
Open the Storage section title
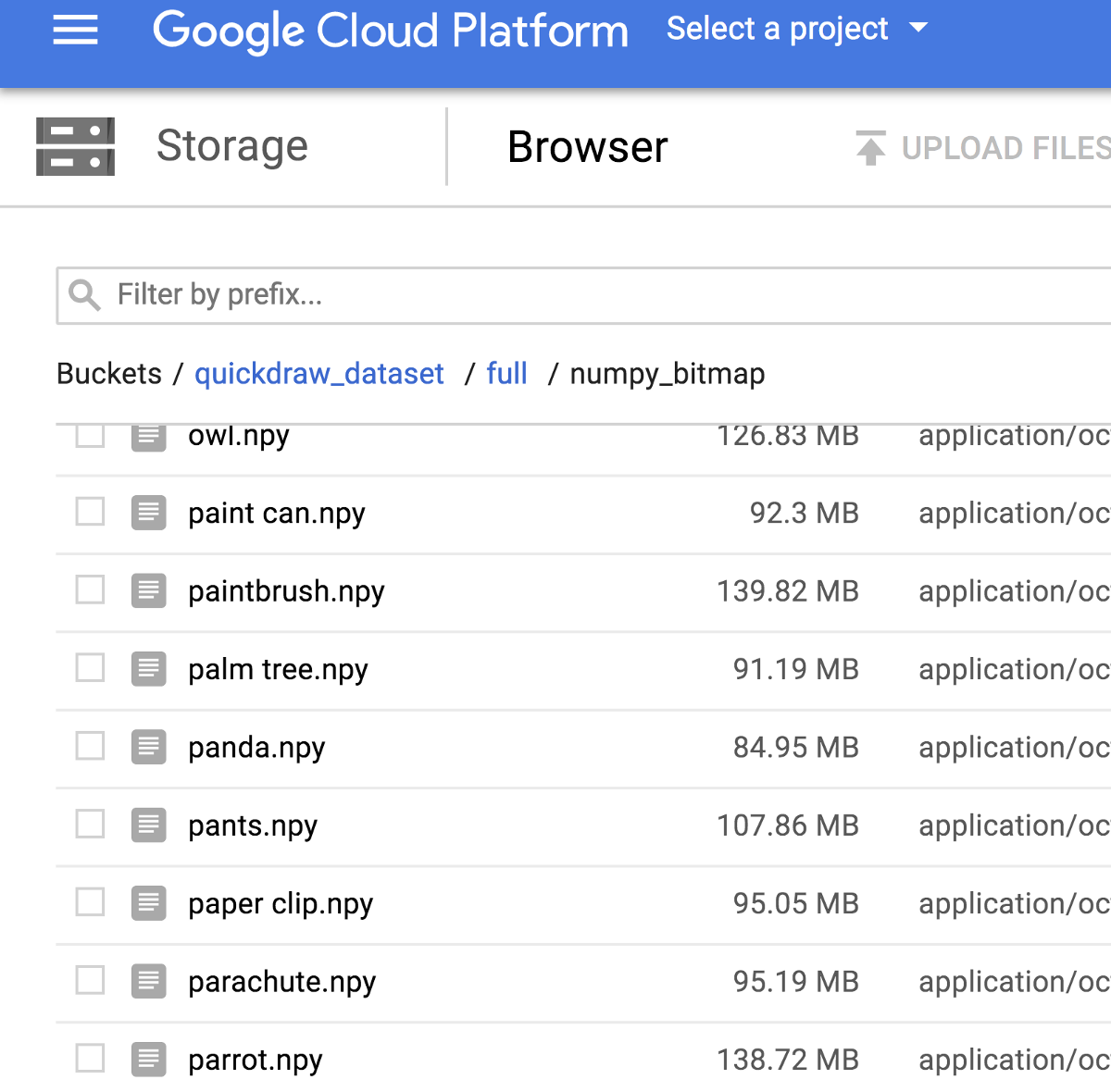(231, 146)
